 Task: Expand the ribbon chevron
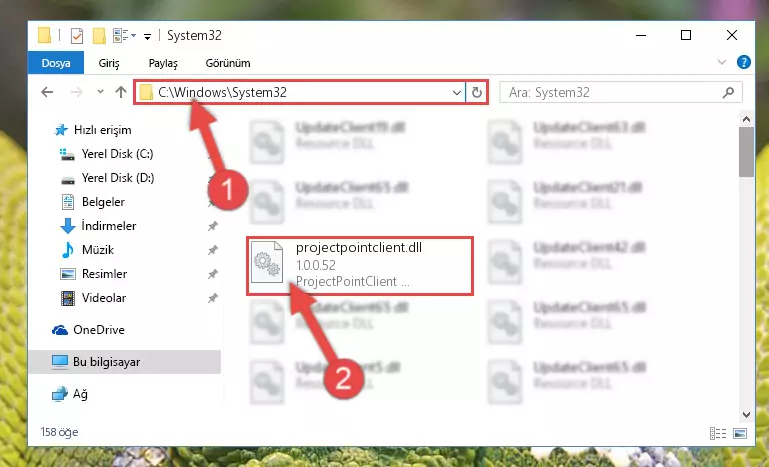pyautogui.click(x=721, y=62)
